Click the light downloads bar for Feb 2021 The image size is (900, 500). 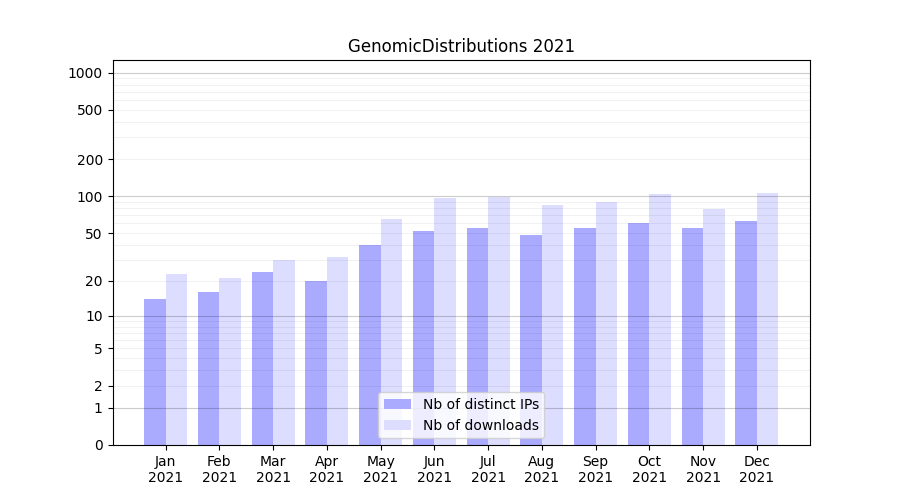pos(230,362)
